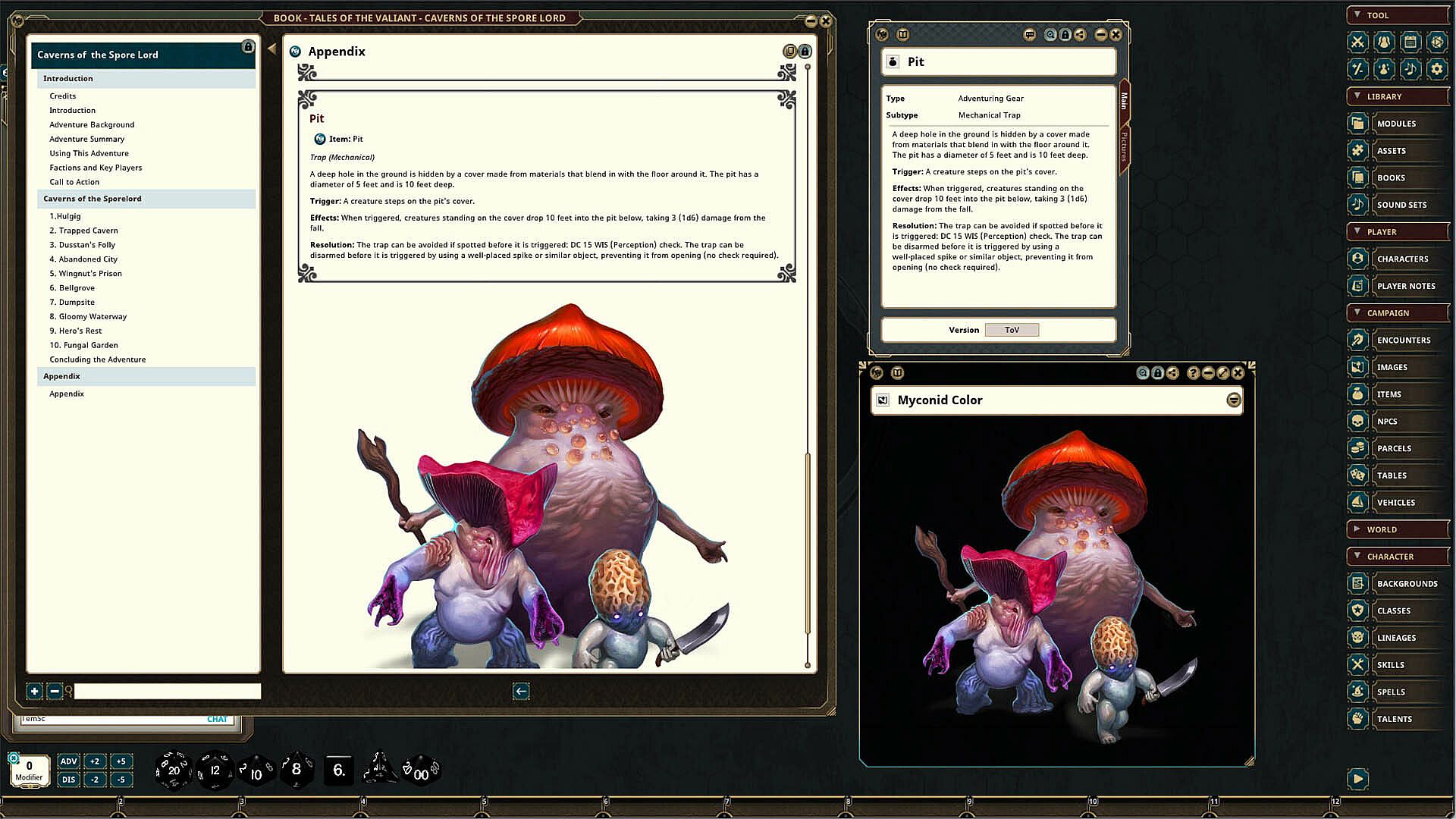The height and width of the screenshot is (819, 1456).
Task: Toggle the +5 modifier button
Action: point(121,761)
